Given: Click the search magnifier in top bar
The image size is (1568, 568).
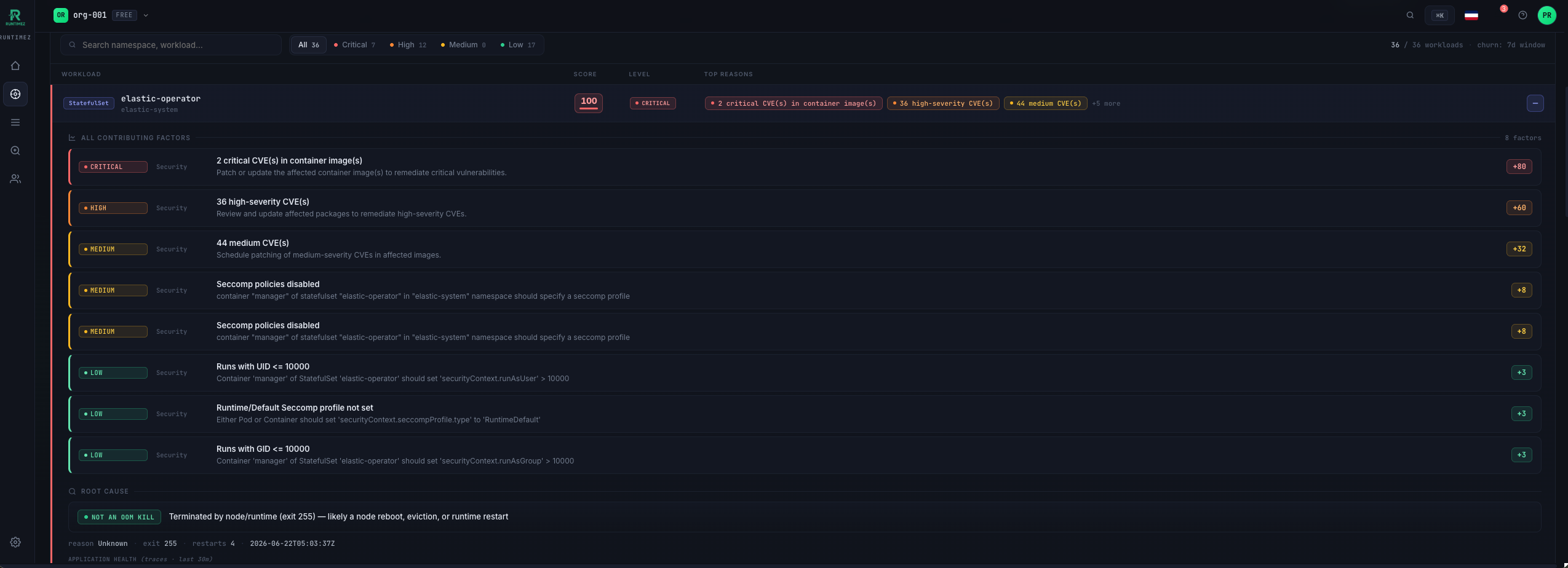Looking at the screenshot, I should (1410, 15).
